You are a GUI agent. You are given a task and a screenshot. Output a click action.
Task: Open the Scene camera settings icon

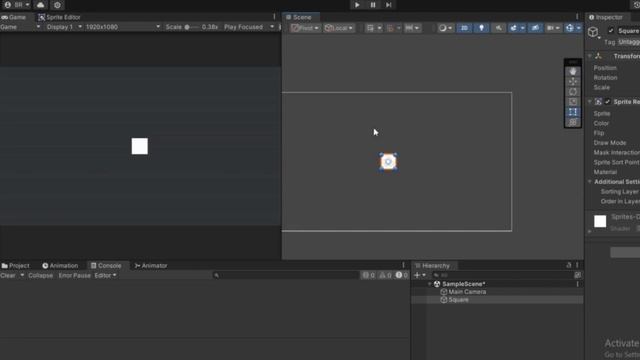pos(553,28)
